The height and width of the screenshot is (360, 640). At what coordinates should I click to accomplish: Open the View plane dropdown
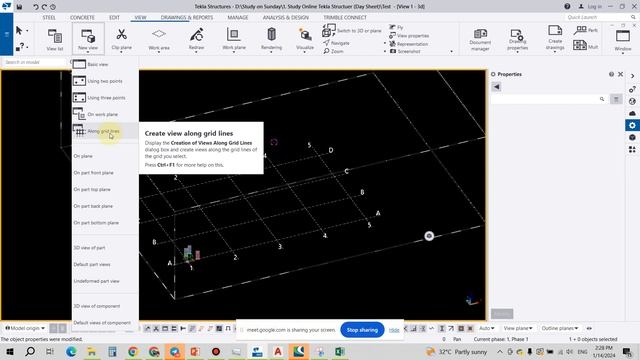[518, 328]
